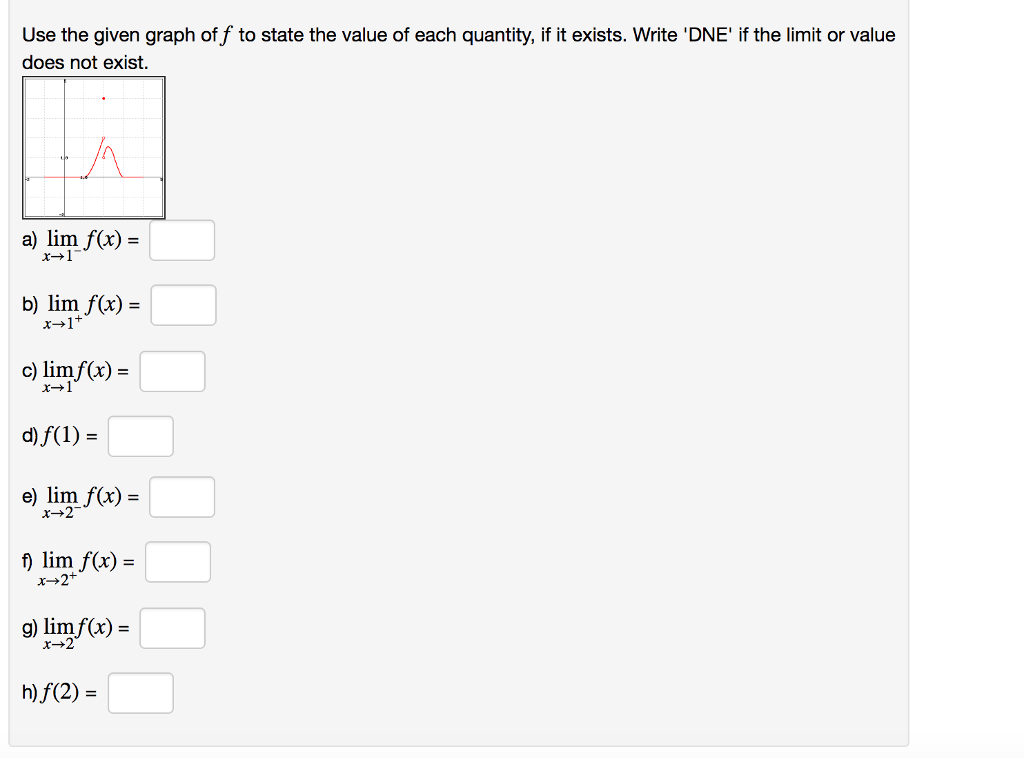Click the graph of f image
The width and height of the screenshot is (1024, 758).
(x=93, y=148)
